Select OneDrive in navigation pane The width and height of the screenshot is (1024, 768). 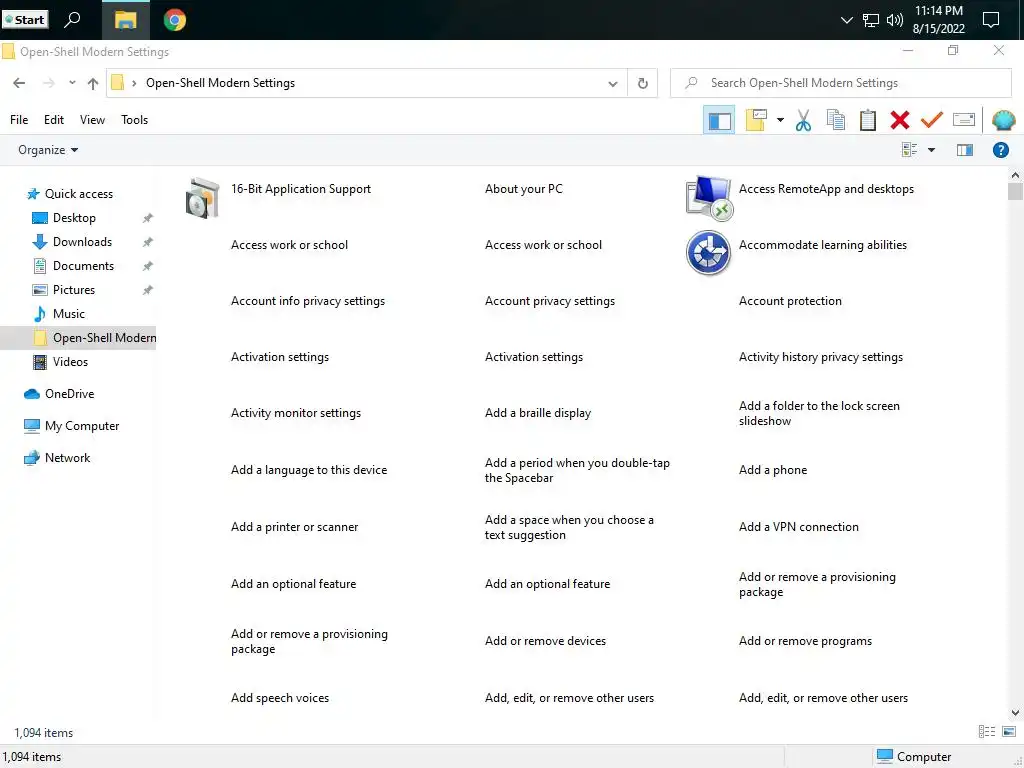coord(69,394)
